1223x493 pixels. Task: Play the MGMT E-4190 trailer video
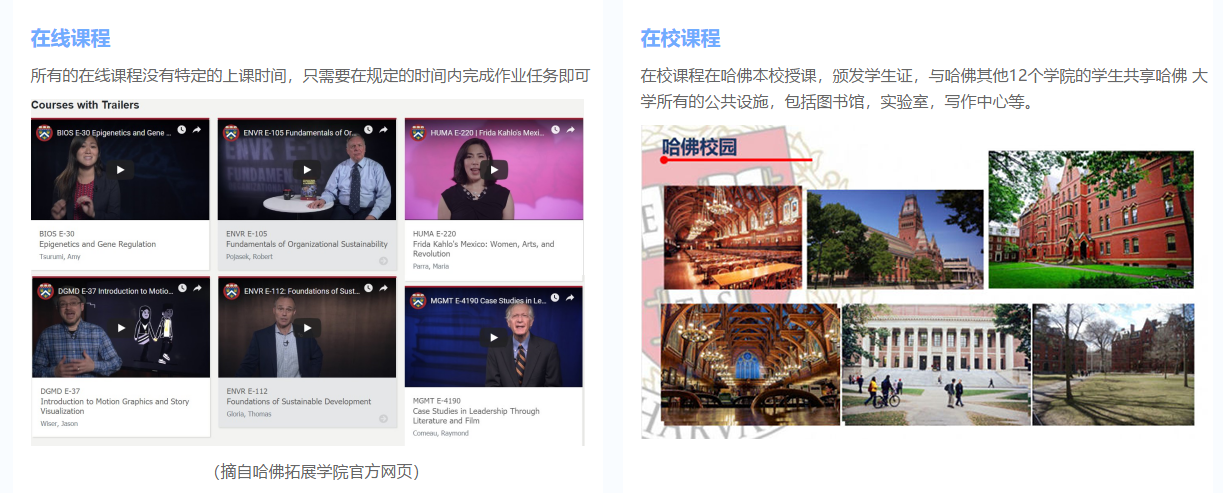[494, 337]
